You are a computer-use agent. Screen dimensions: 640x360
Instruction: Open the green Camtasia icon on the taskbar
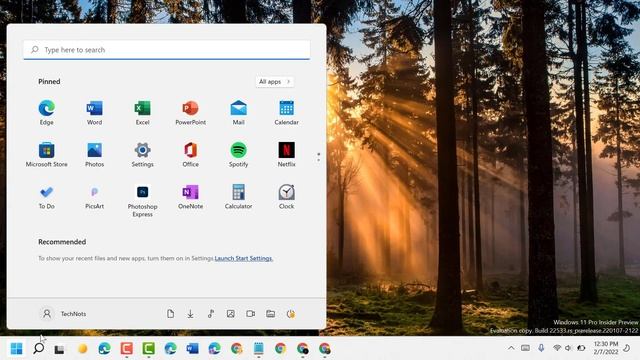click(149, 349)
